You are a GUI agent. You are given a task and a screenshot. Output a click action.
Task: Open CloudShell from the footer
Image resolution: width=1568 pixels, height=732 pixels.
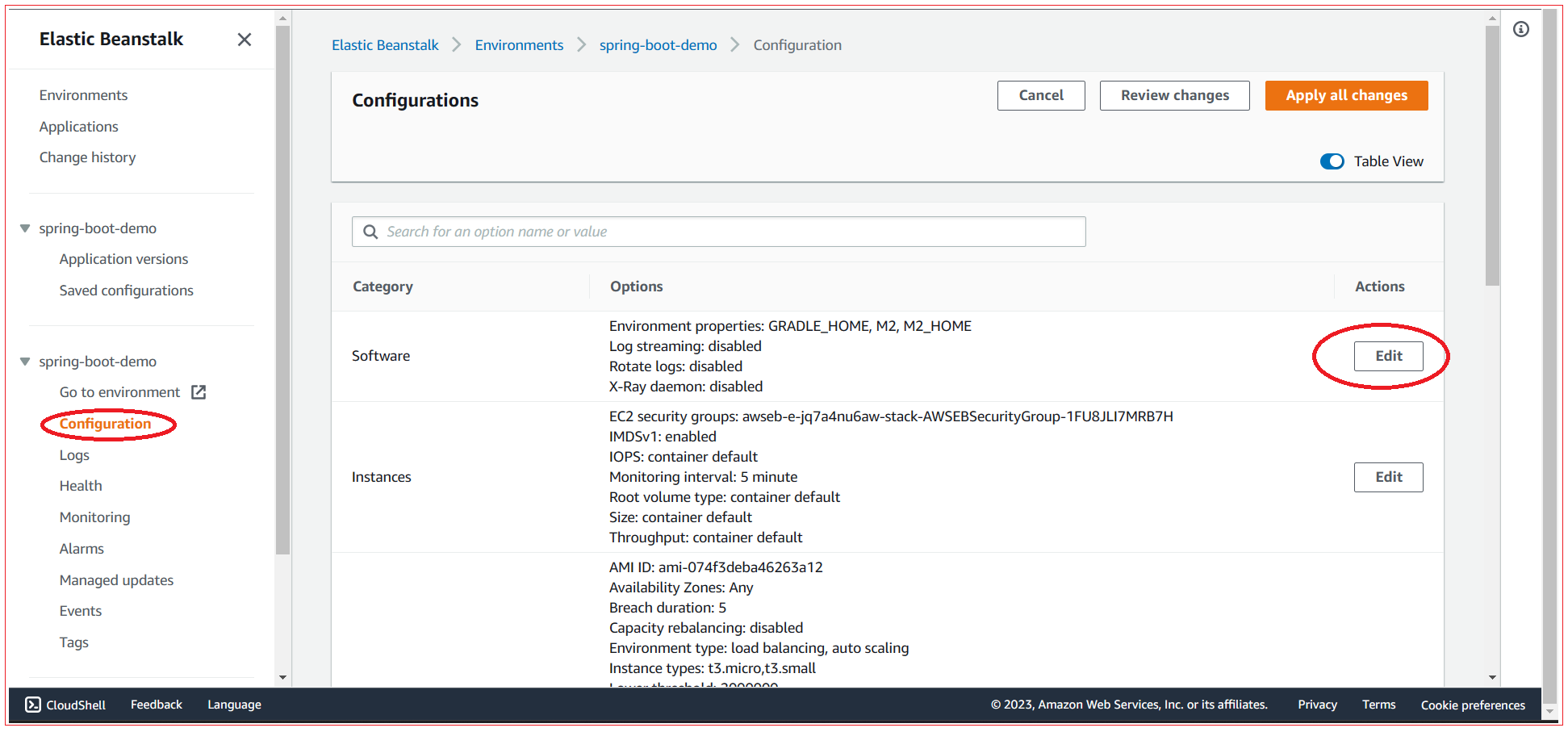pyautogui.click(x=65, y=705)
